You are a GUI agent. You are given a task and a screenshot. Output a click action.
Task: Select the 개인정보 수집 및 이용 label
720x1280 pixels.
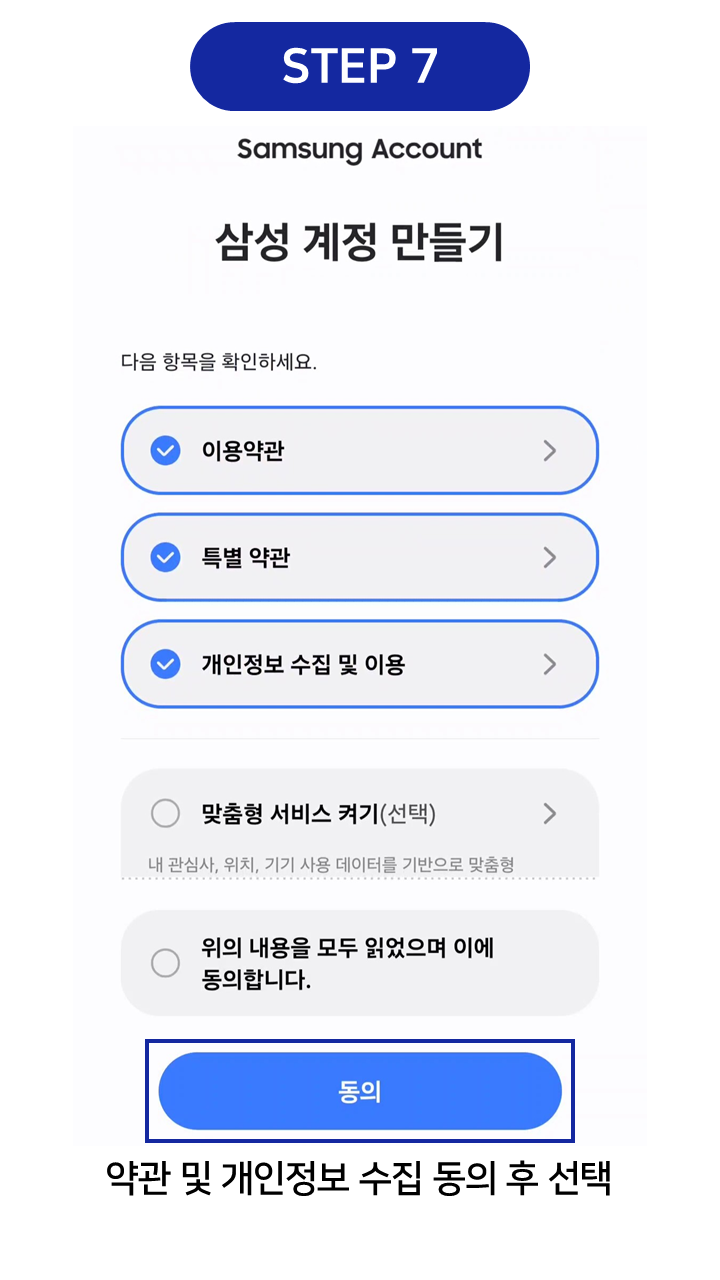click(x=303, y=664)
